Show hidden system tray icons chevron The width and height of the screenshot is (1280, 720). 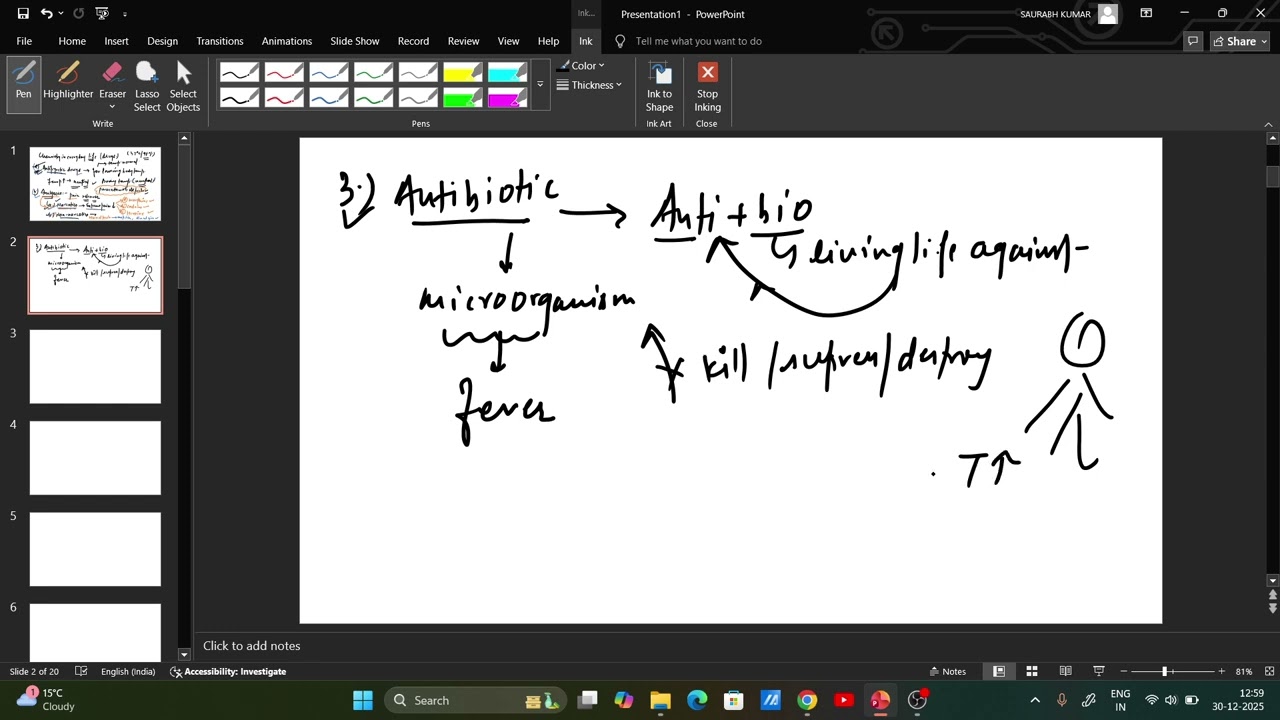coord(1035,700)
